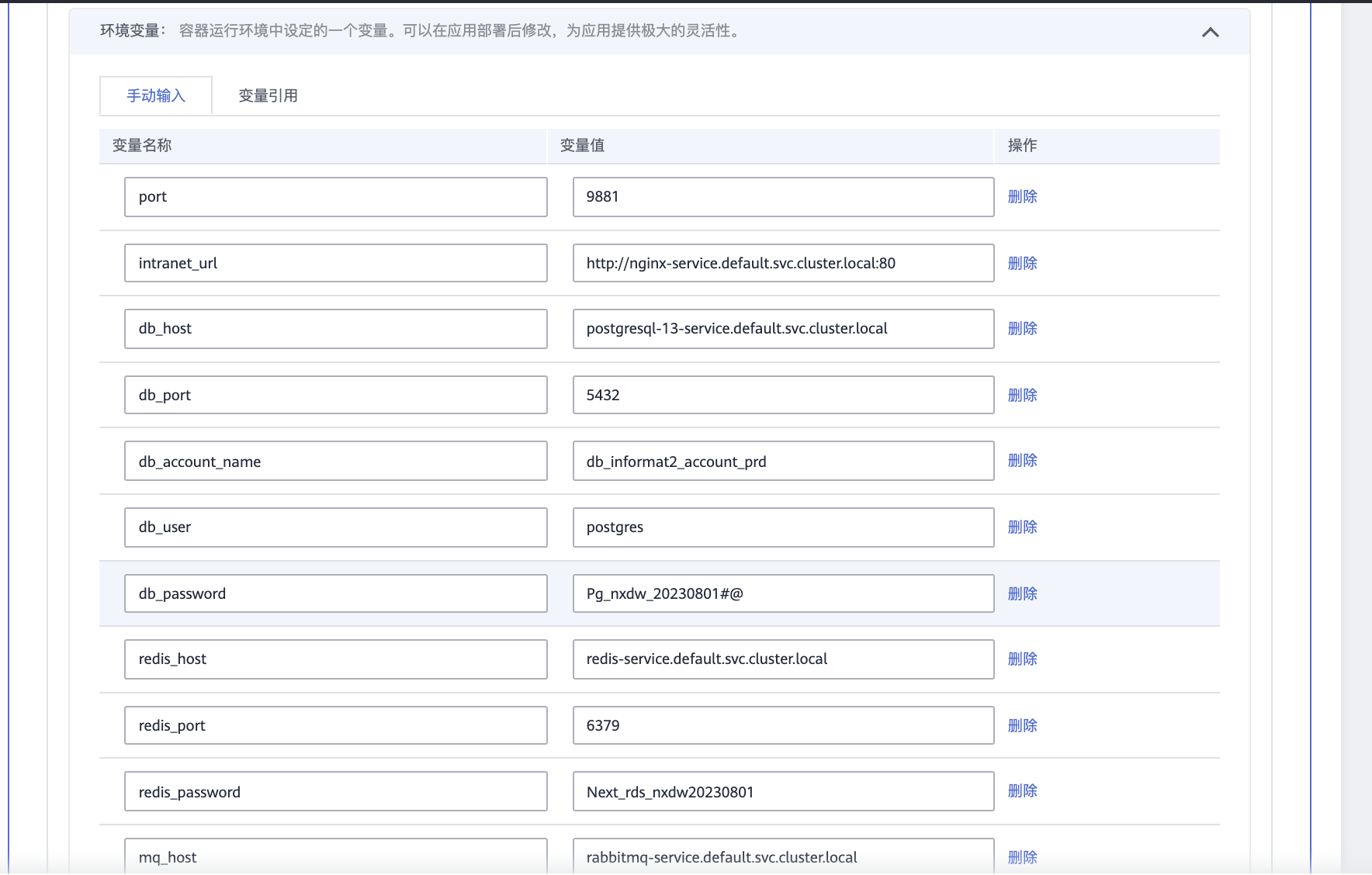This screenshot has height=875, width=1372.
Task: Edit the mq_host value input field
Action: (x=783, y=856)
